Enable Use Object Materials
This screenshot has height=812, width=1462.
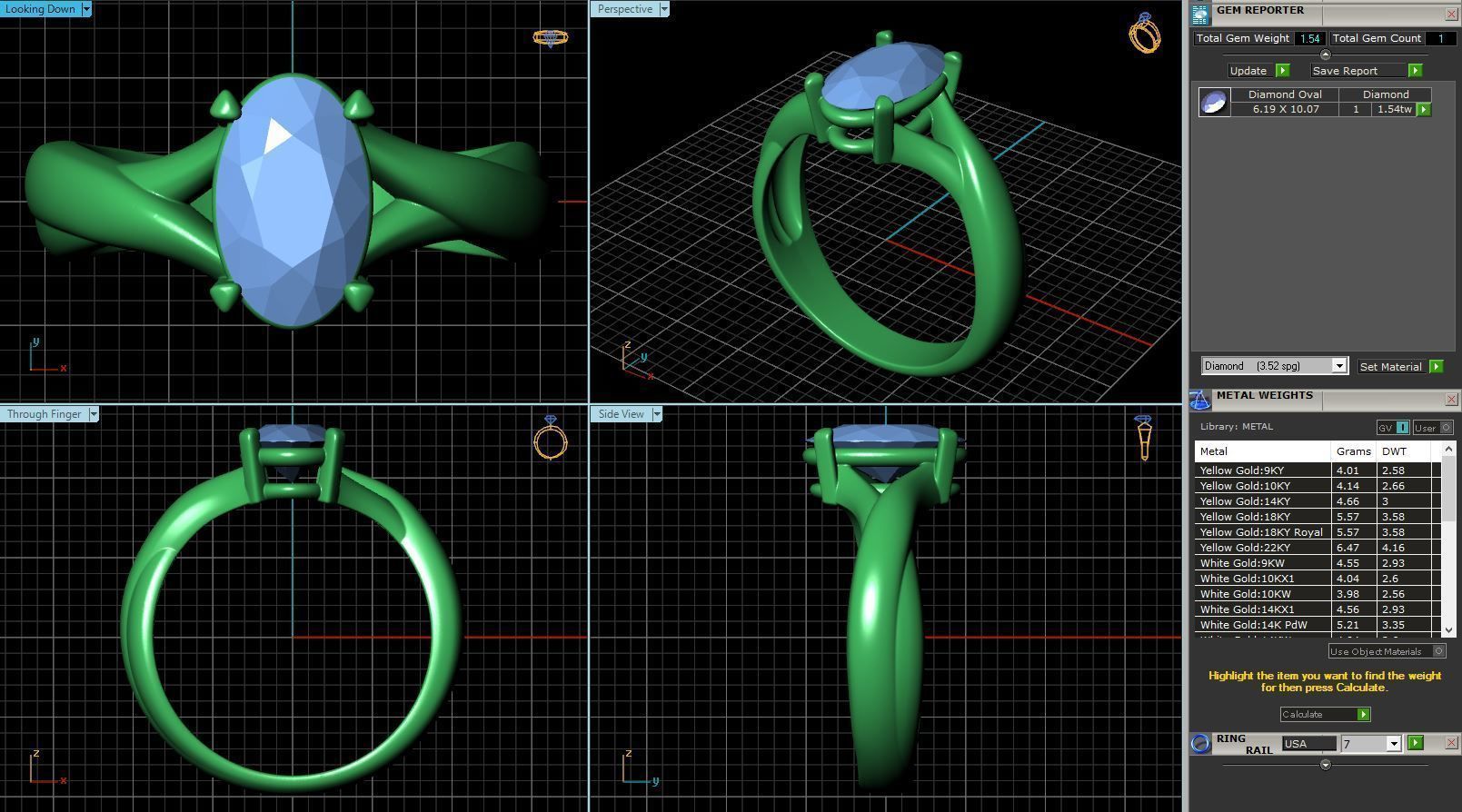point(1387,651)
